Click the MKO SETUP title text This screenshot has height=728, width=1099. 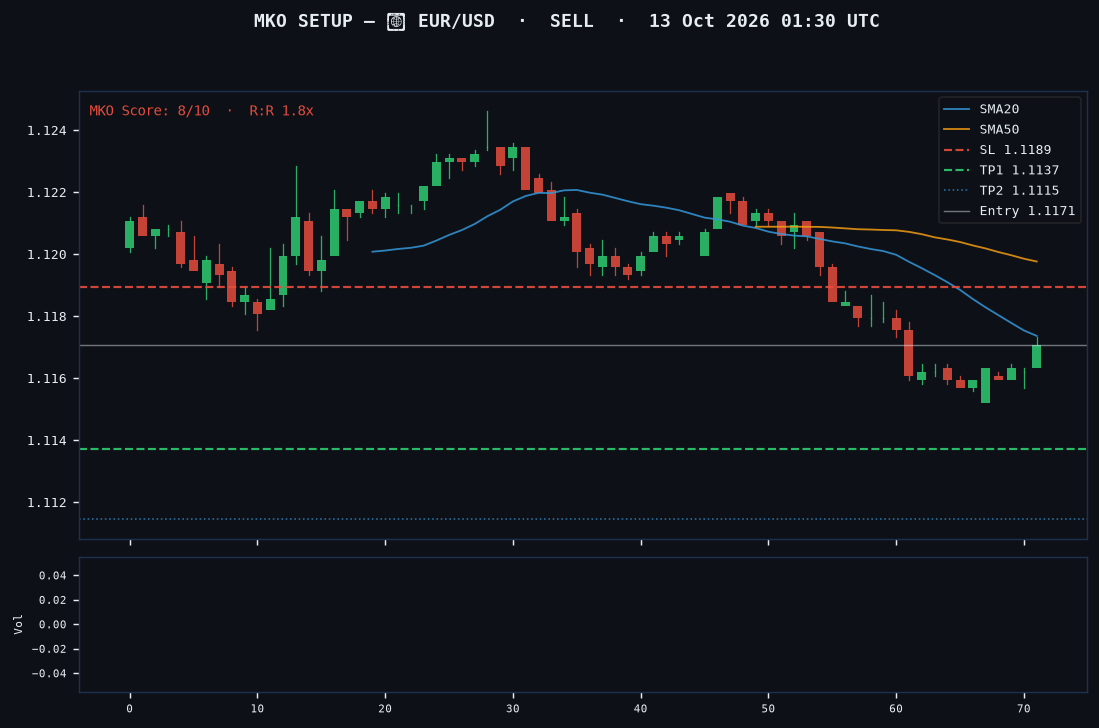303,21
